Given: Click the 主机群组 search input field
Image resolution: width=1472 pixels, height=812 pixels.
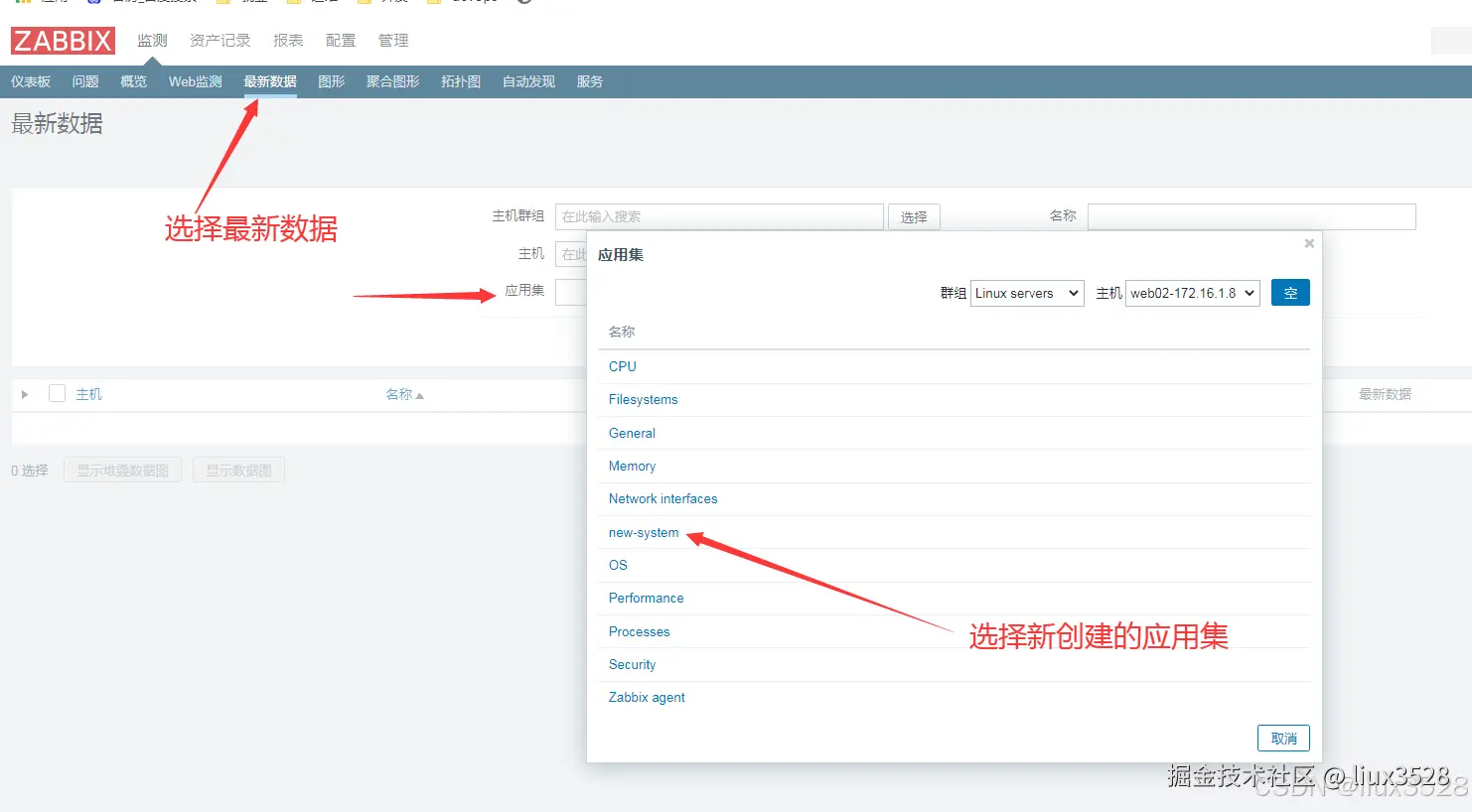Looking at the screenshot, I should (x=719, y=216).
